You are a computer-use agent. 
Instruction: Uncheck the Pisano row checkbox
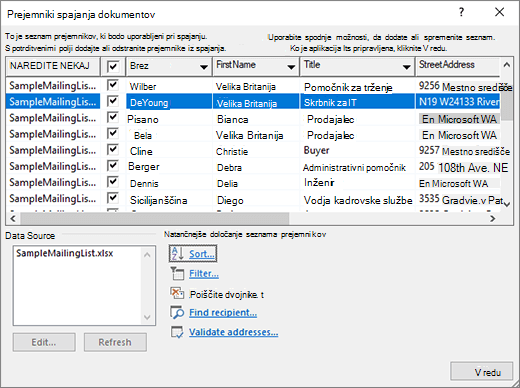click(x=113, y=117)
